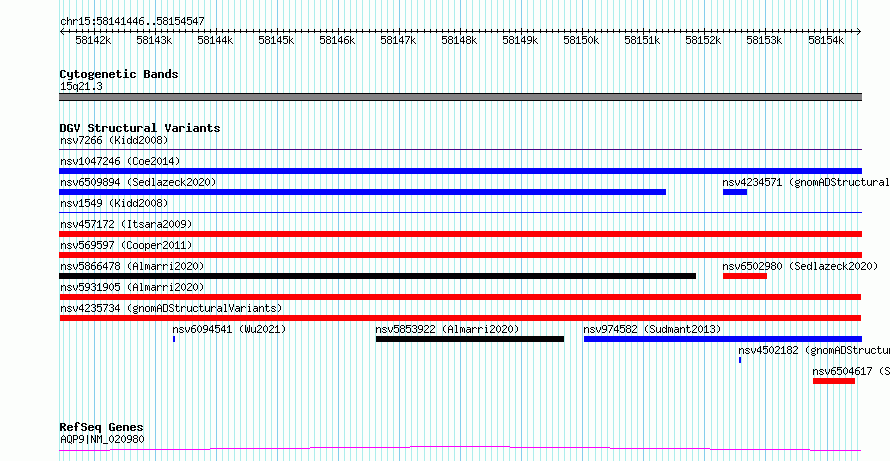Click the 58154k ruler tick label

[826, 41]
